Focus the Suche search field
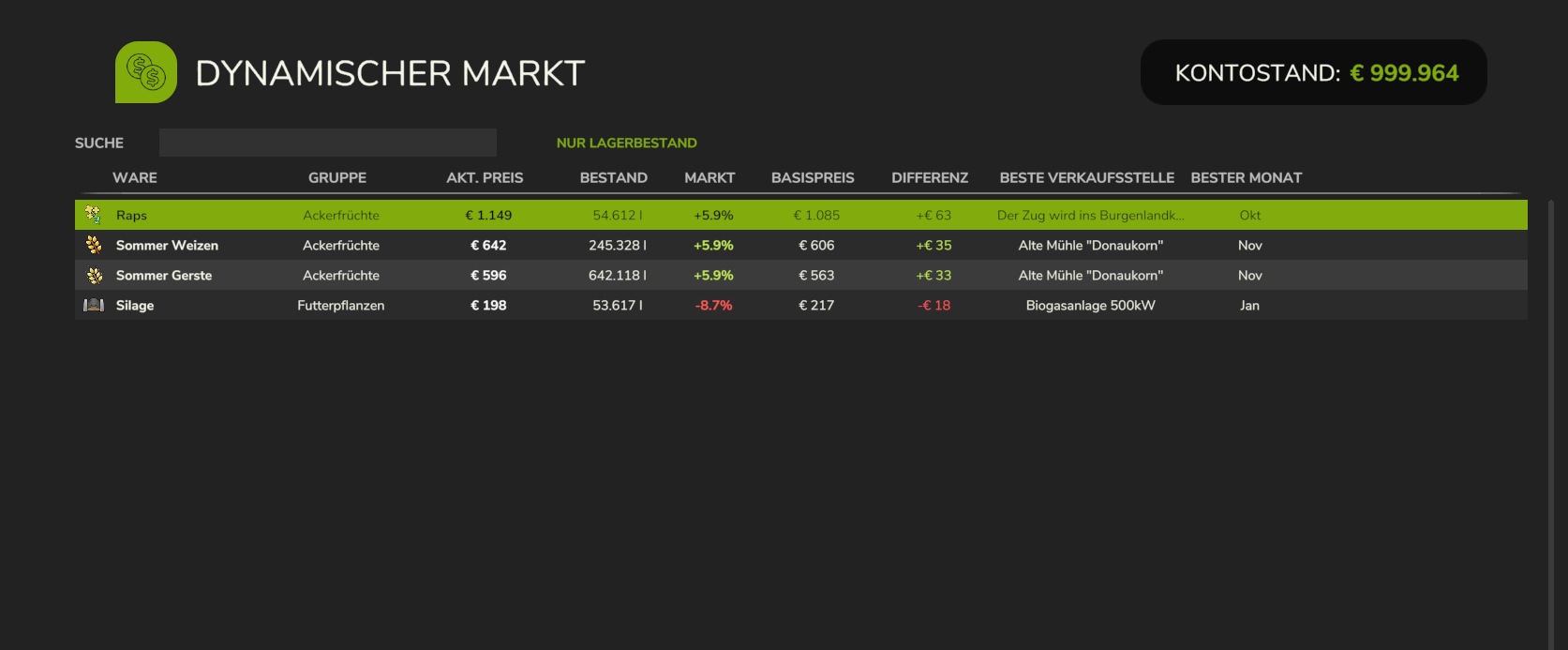 328,143
